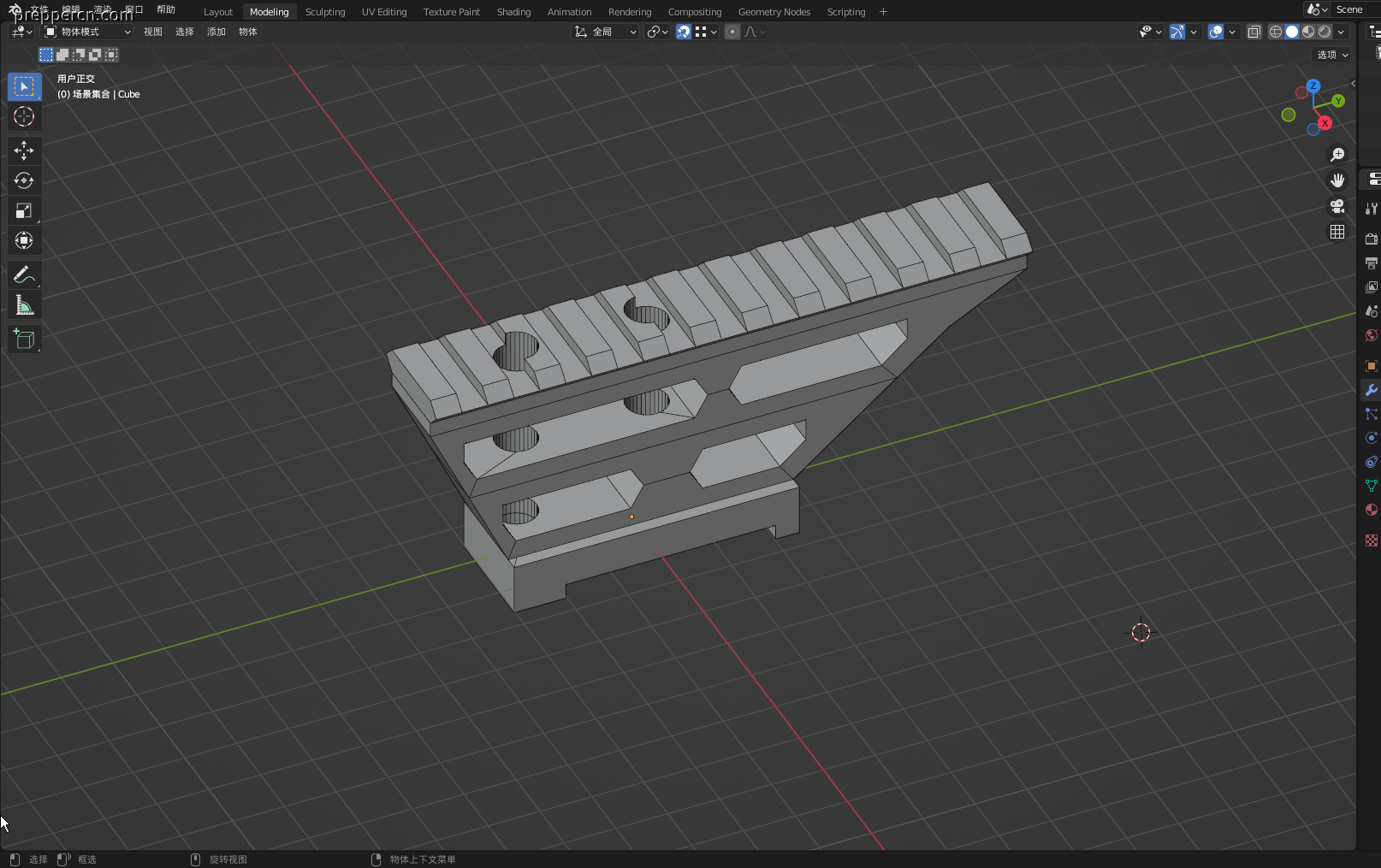Viewport: 1381px width, 868px height.
Task: Open the Output properties tab
Action: (1372, 263)
